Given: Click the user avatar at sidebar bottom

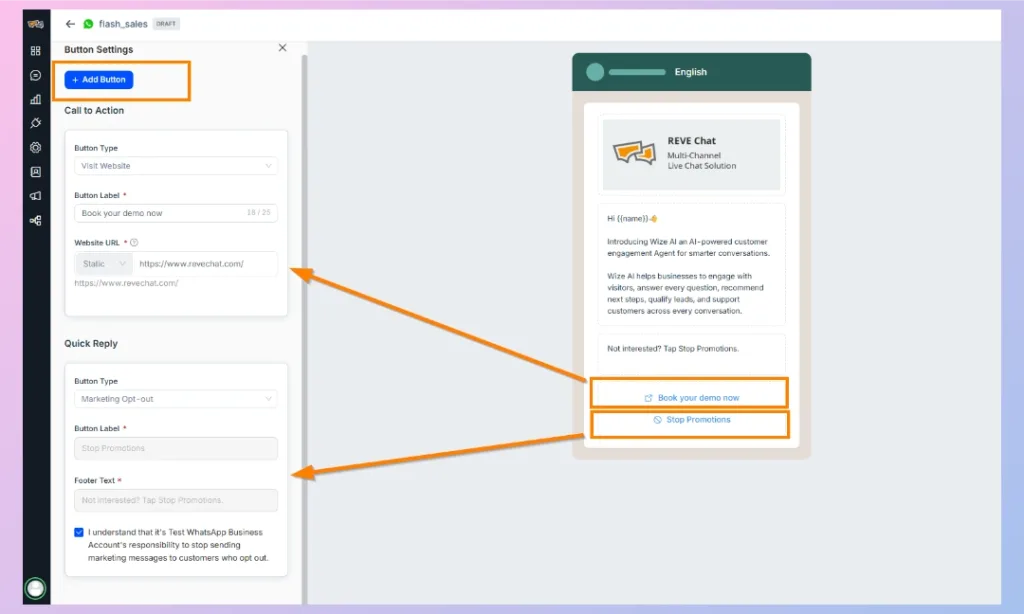Looking at the screenshot, I should coord(35,589).
